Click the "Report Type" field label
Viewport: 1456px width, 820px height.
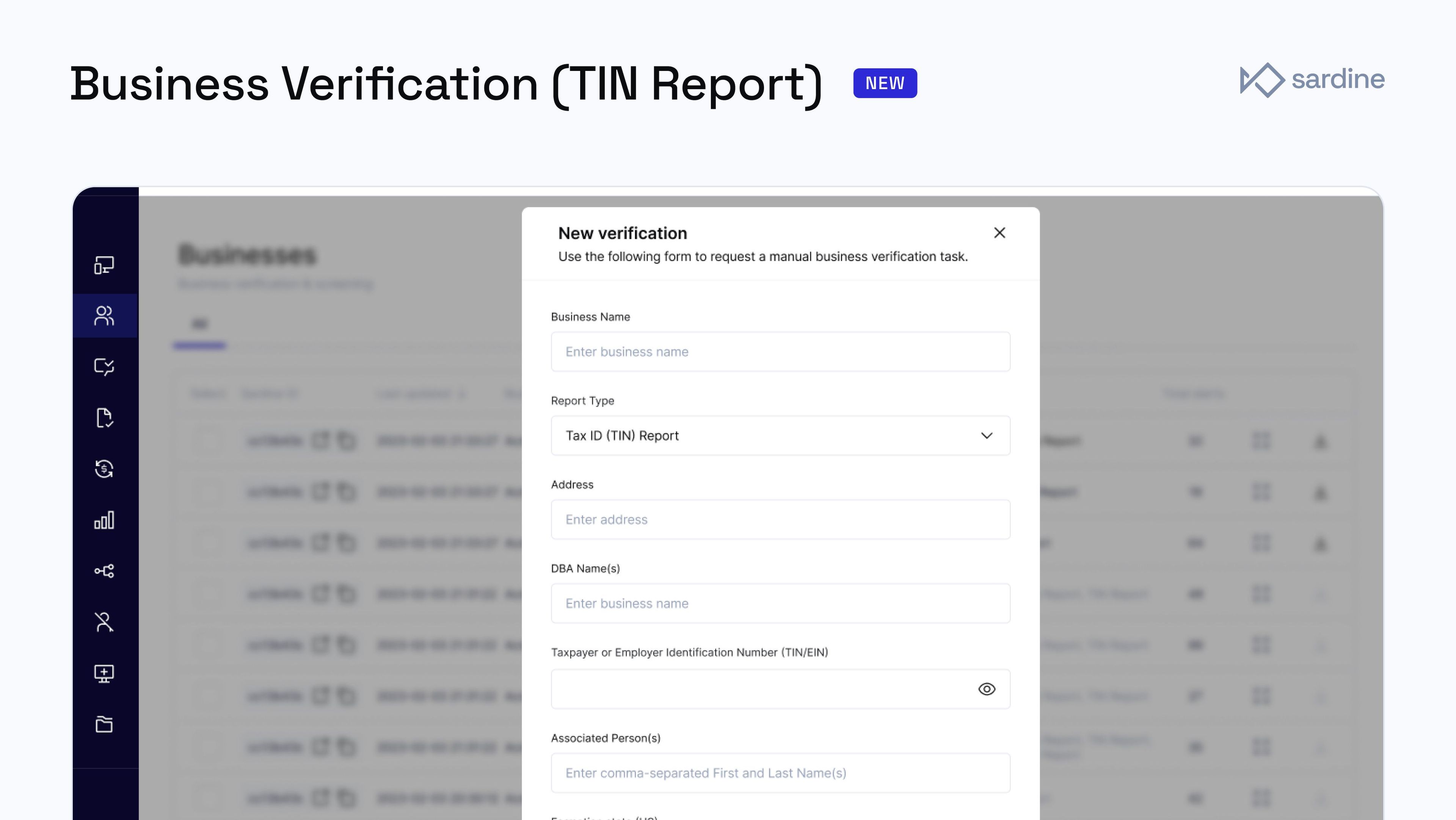[582, 401]
